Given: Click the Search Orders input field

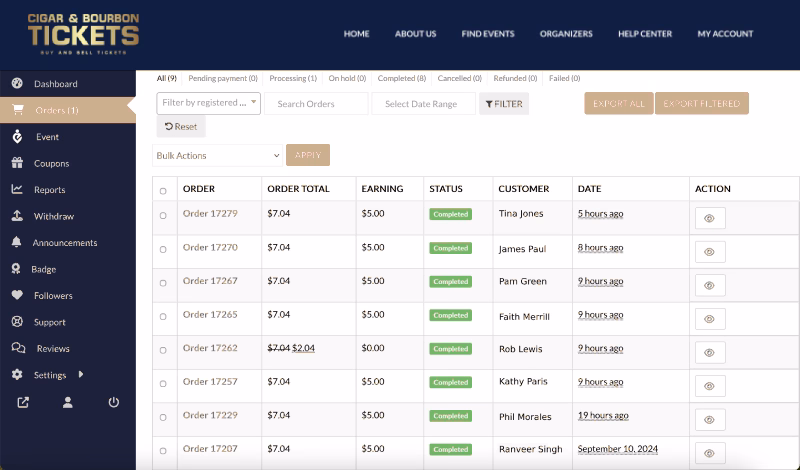Looking at the screenshot, I should pos(316,104).
